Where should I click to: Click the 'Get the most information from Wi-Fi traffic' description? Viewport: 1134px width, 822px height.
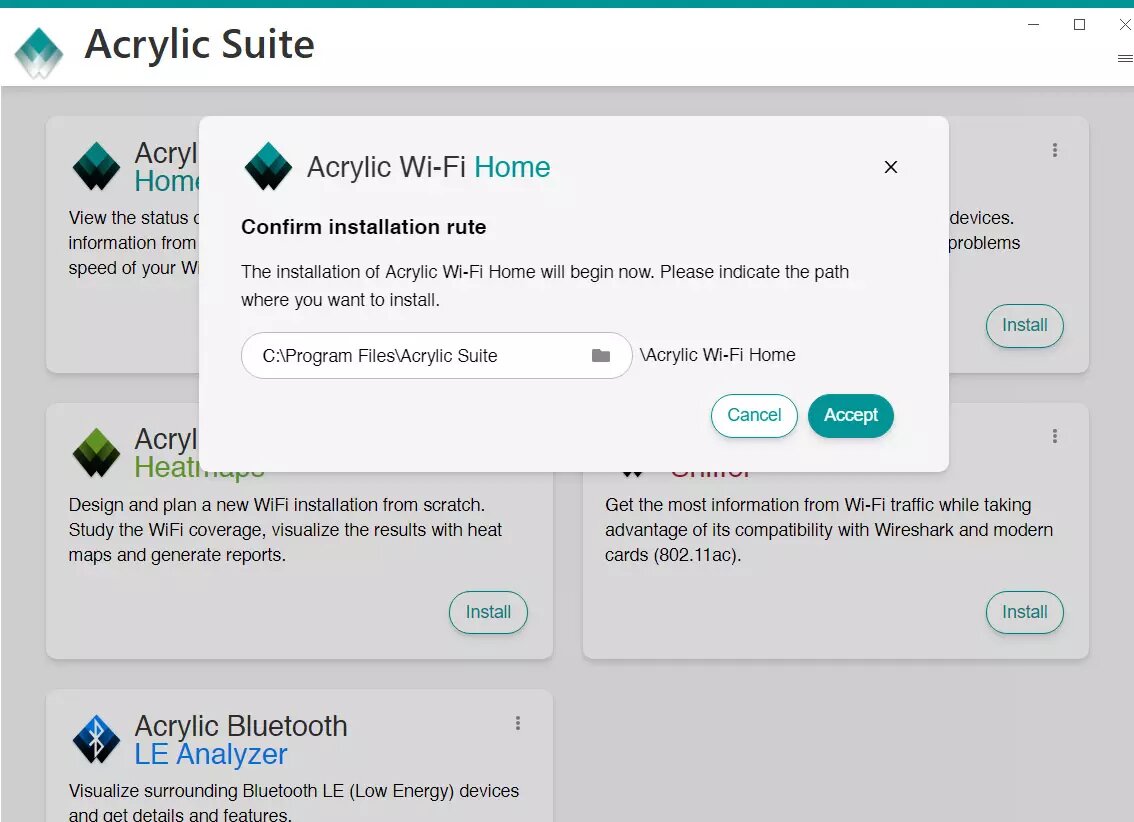pyautogui.click(x=829, y=530)
